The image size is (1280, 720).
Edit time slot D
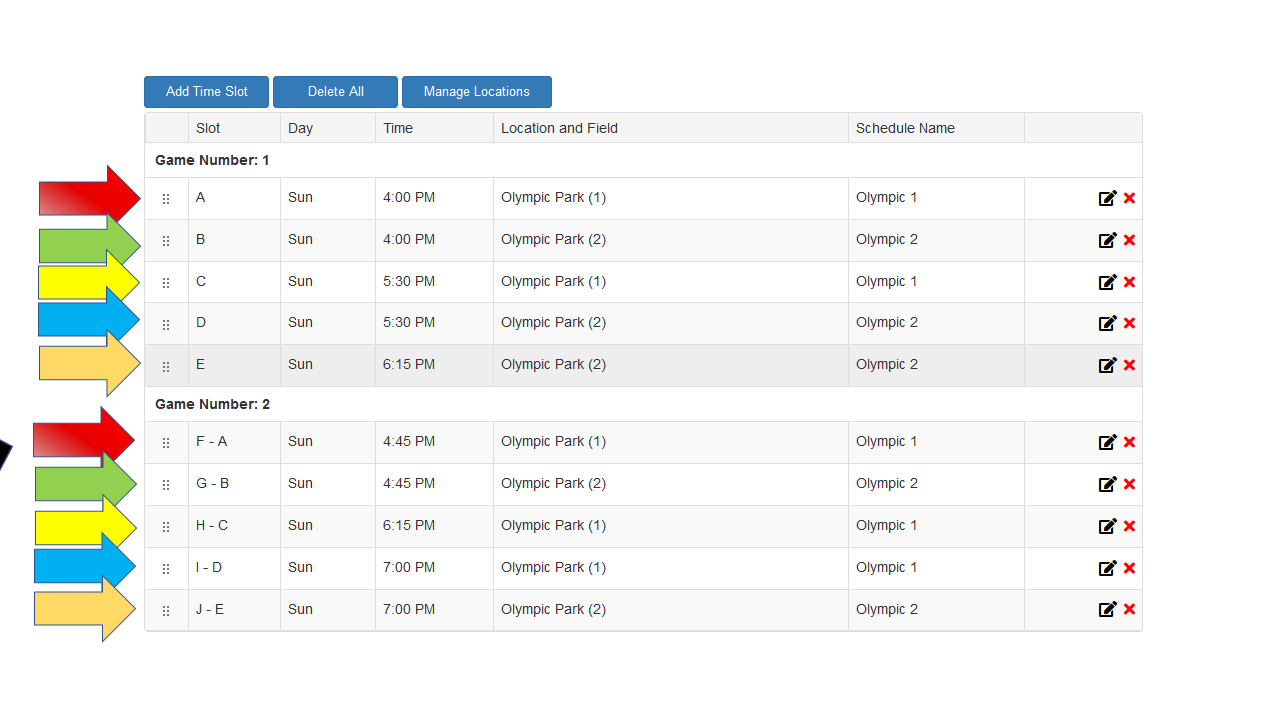click(1107, 323)
